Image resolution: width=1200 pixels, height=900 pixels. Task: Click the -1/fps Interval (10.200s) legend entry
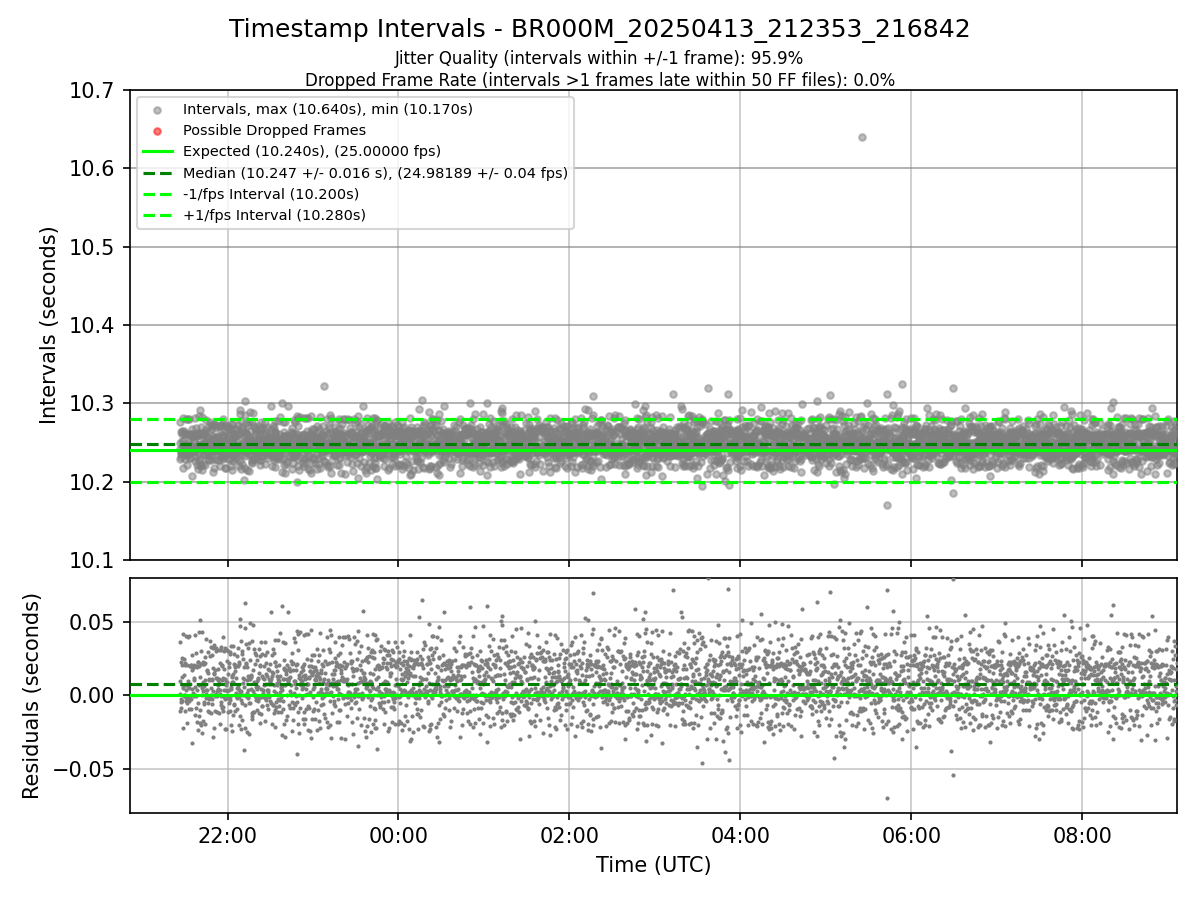pos(270,194)
